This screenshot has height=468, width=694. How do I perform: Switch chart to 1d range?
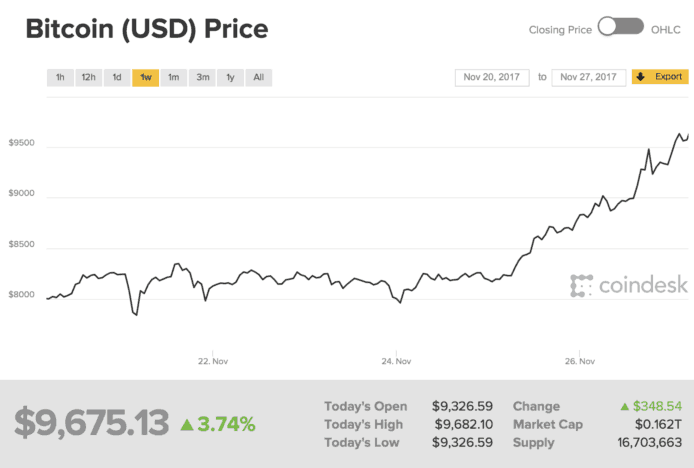pos(117,77)
